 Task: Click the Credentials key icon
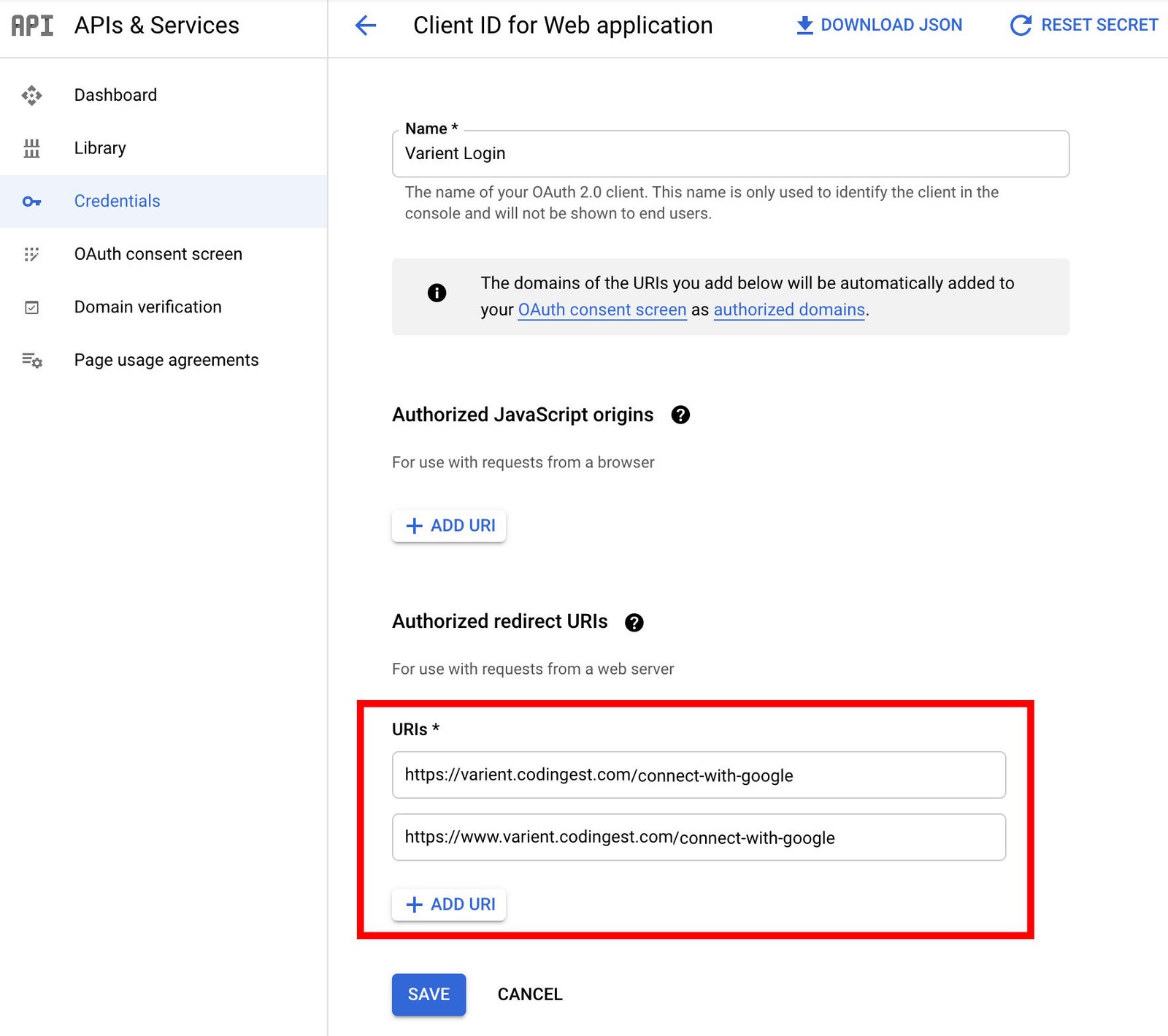point(31,202)
